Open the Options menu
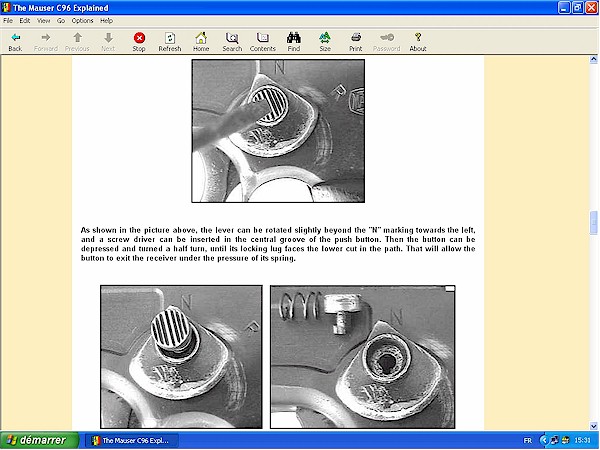600x450 pixels. click(82, 21)
